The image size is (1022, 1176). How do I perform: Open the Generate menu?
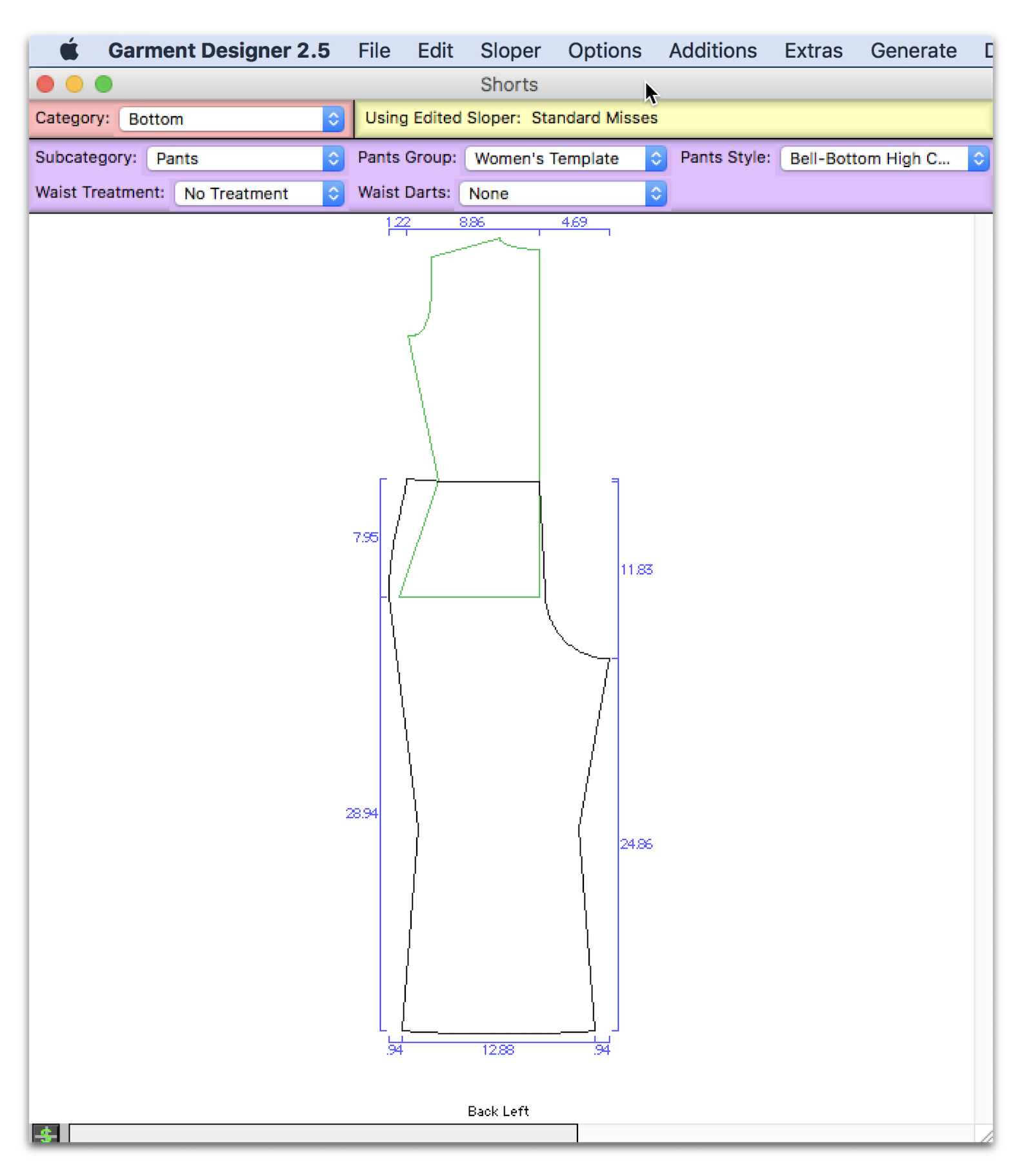tap(913, 50)
